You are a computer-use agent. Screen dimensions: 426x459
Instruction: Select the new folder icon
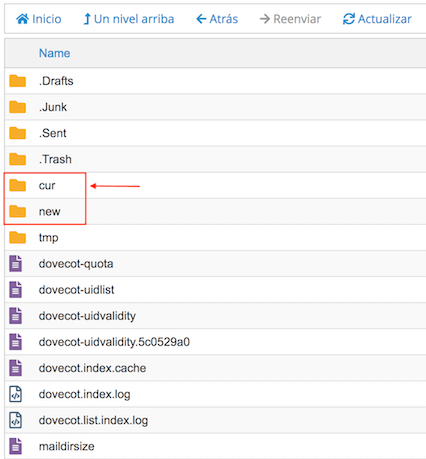(x=18, y=211)
